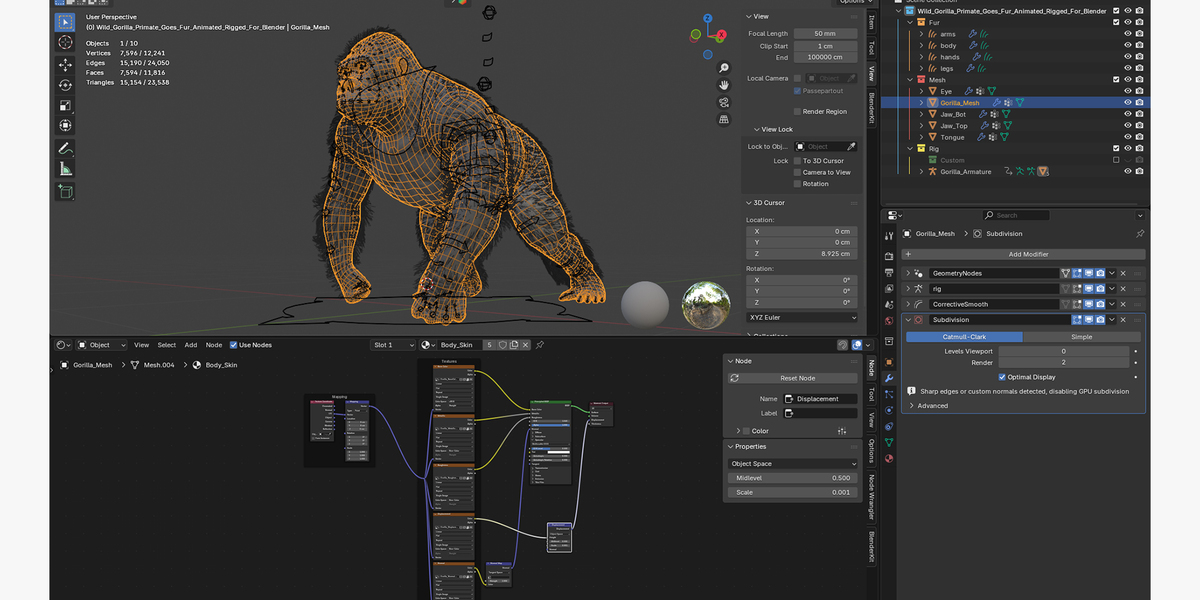Click the Reset Node refresh icon
This screenshot has height=600, width=1200.
pyautogui.click(x=735, y=378)
